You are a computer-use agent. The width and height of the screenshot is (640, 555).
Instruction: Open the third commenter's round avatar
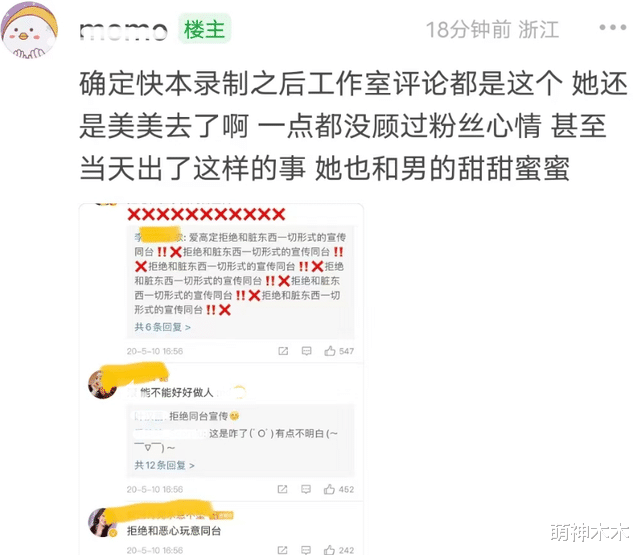[101, 523]
